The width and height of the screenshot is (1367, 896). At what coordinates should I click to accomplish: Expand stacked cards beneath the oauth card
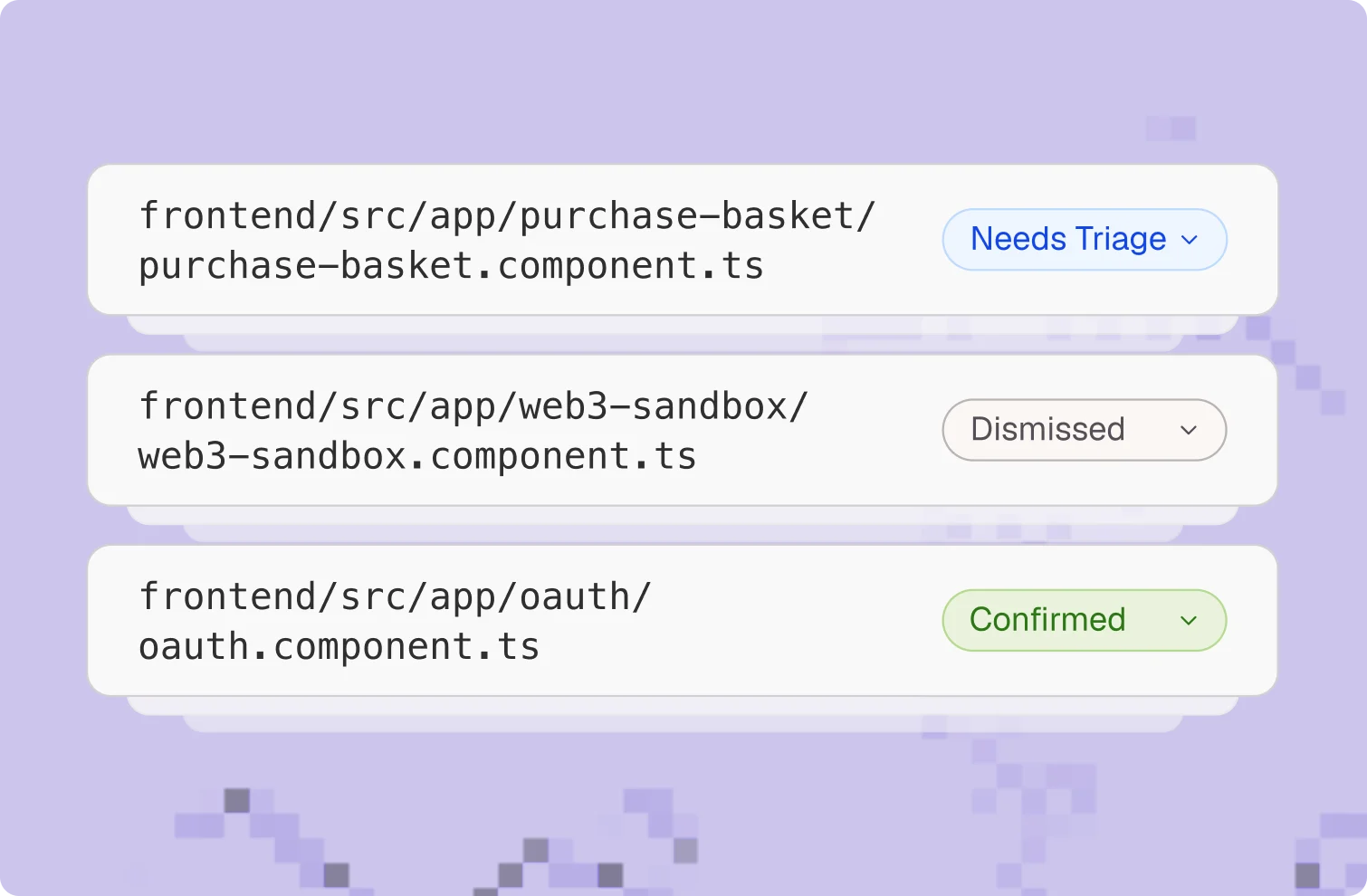tap(683, 714)
